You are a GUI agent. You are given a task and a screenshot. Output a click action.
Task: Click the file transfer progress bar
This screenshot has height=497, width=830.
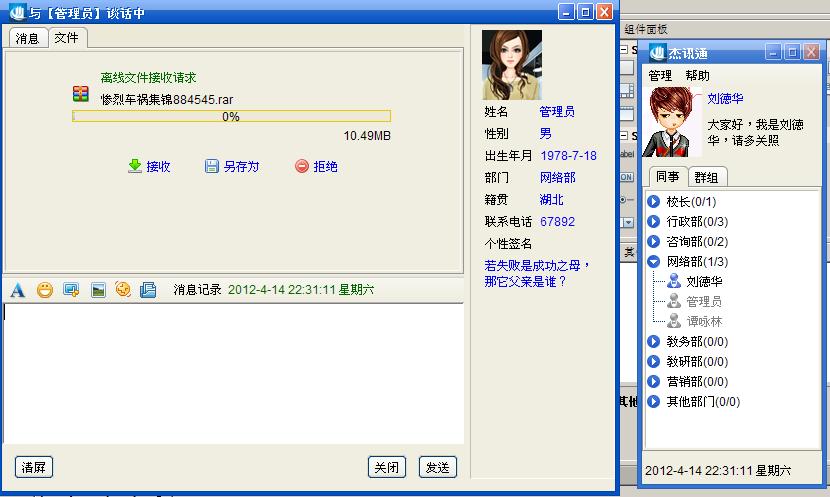click(x=231, y=116)
